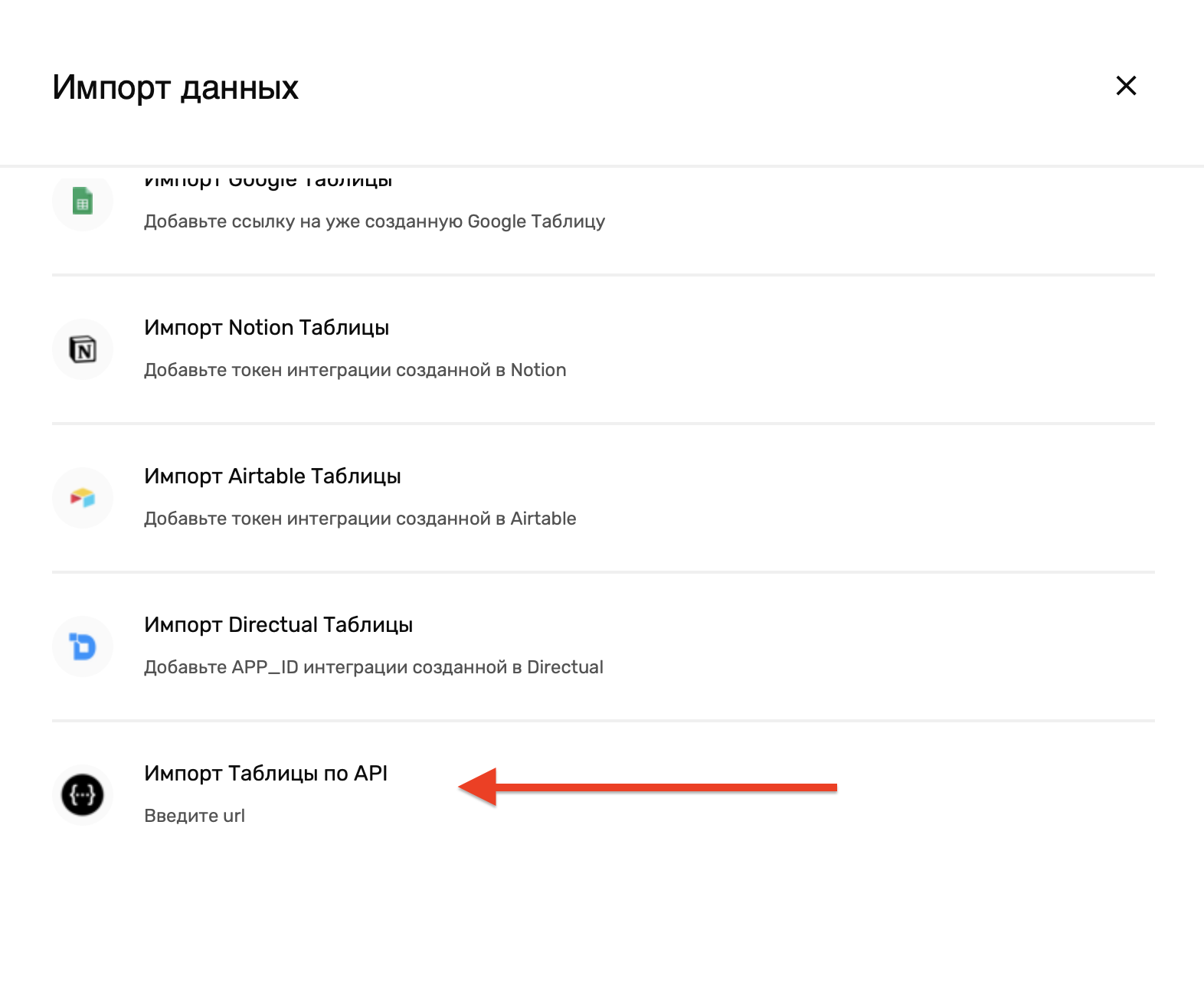Click the Notion logo icon

pos(83,349)
